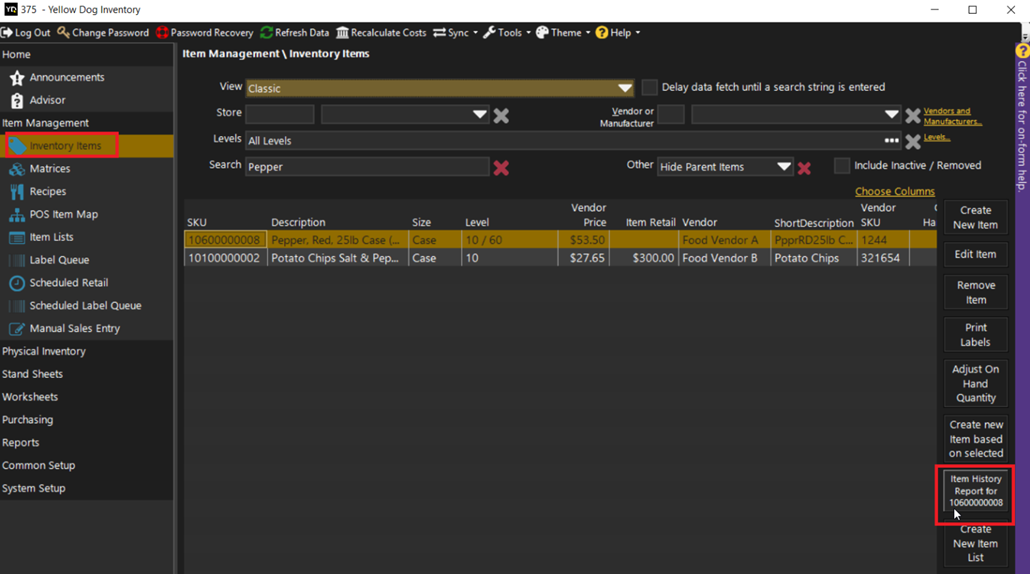Click Adjust On Hand Quantity button

pos(975,384)
